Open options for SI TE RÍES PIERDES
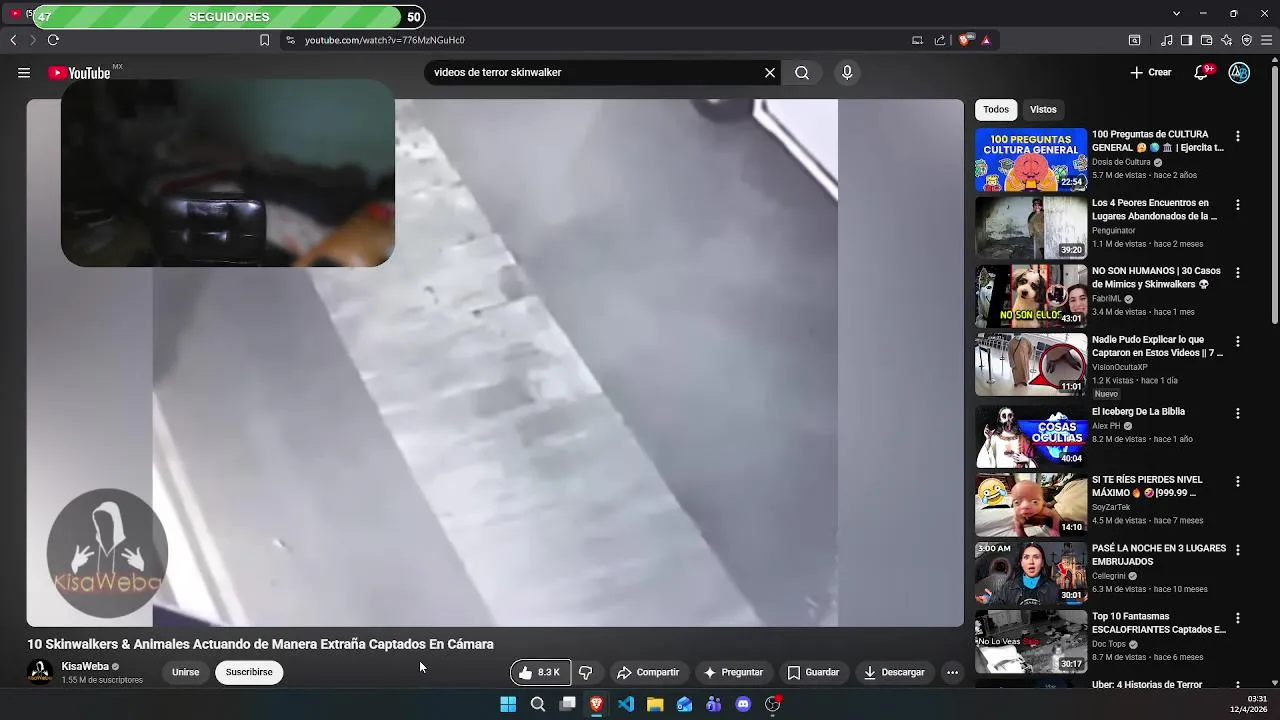The image size is (1280, 720). pos(1238,481)
